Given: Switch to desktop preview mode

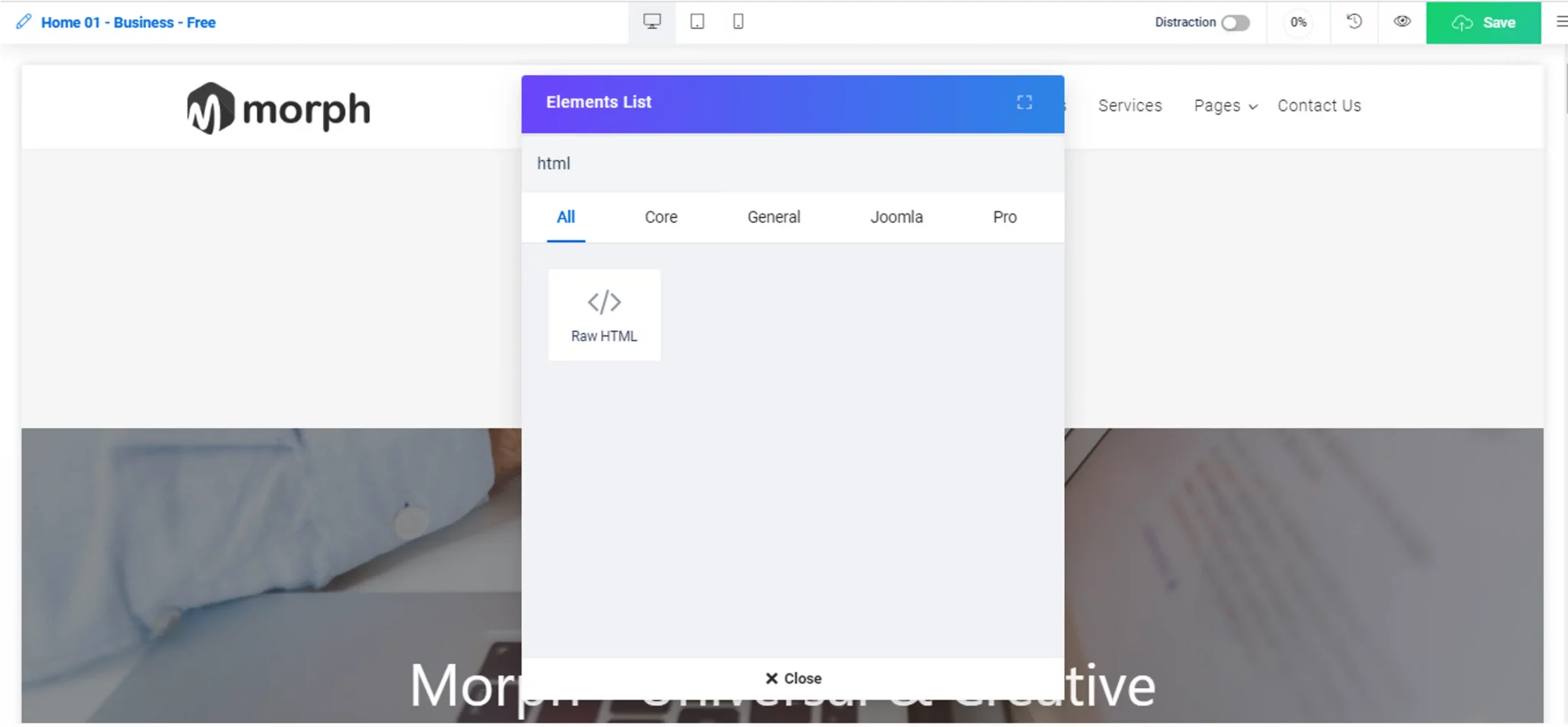Looking at the screenshot, I should [x=652, y=21].
